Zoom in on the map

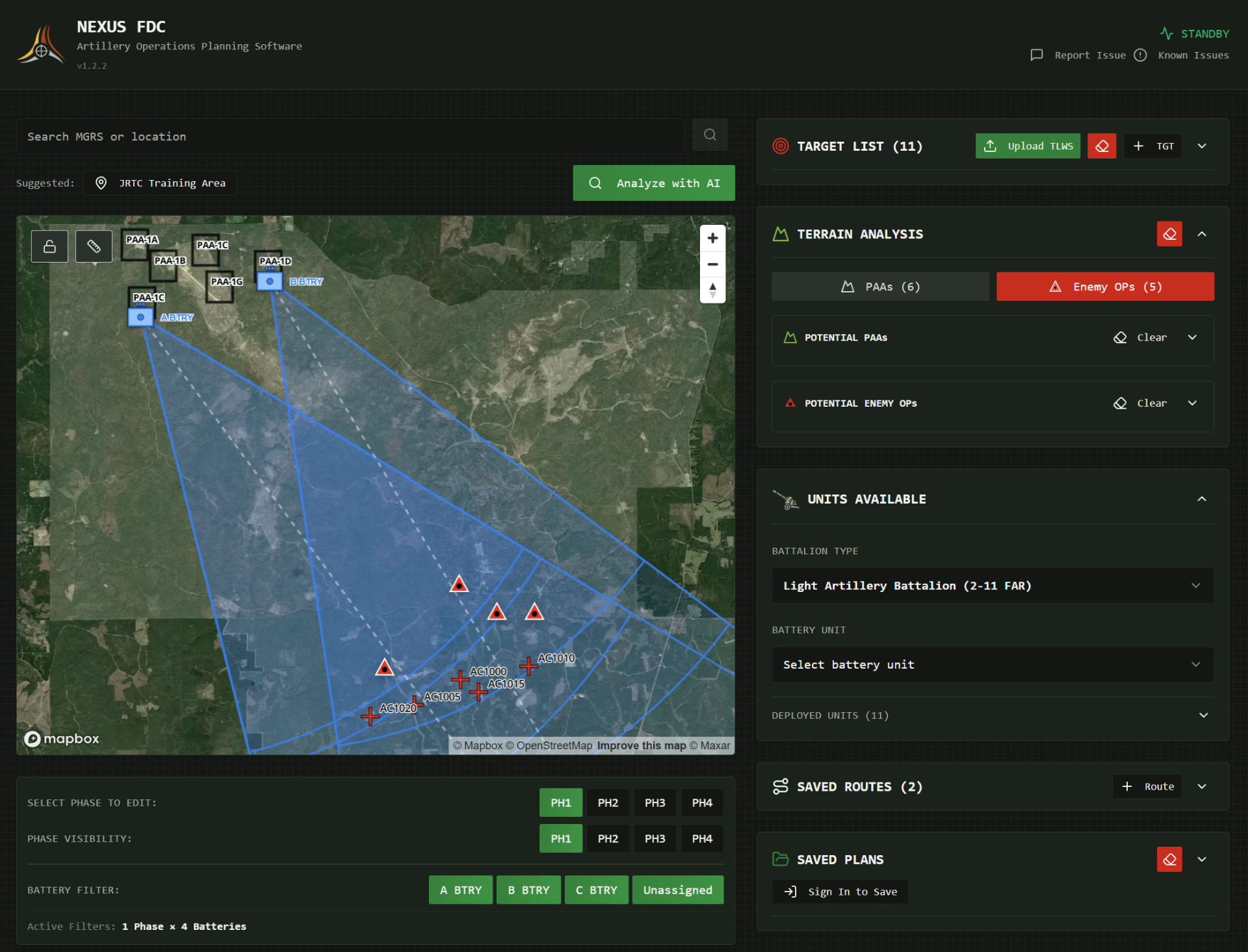[712, 238]
